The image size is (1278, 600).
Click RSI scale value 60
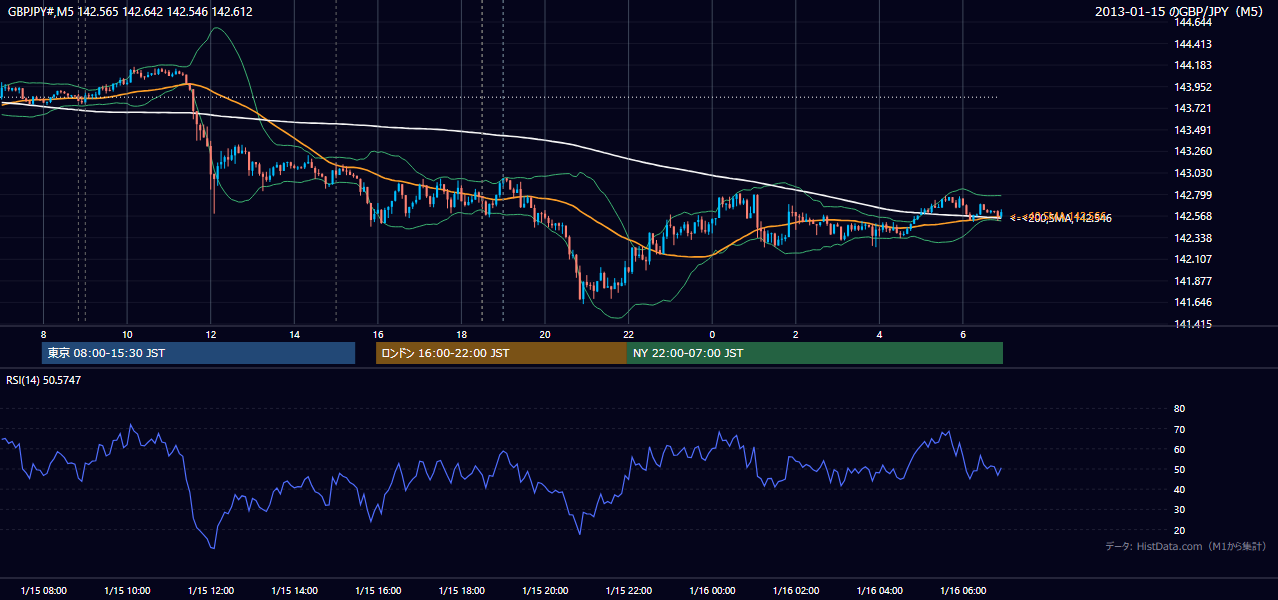(1179, 449)
